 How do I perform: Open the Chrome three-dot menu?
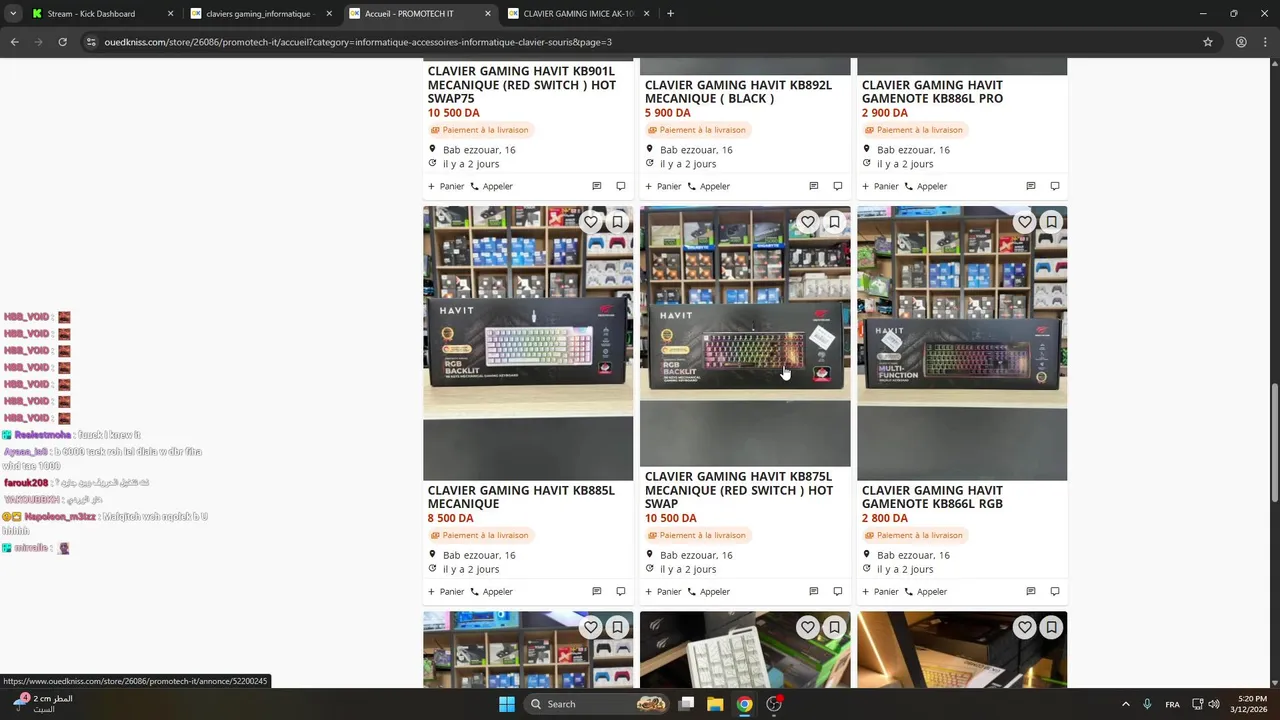tap(1265, 42)
